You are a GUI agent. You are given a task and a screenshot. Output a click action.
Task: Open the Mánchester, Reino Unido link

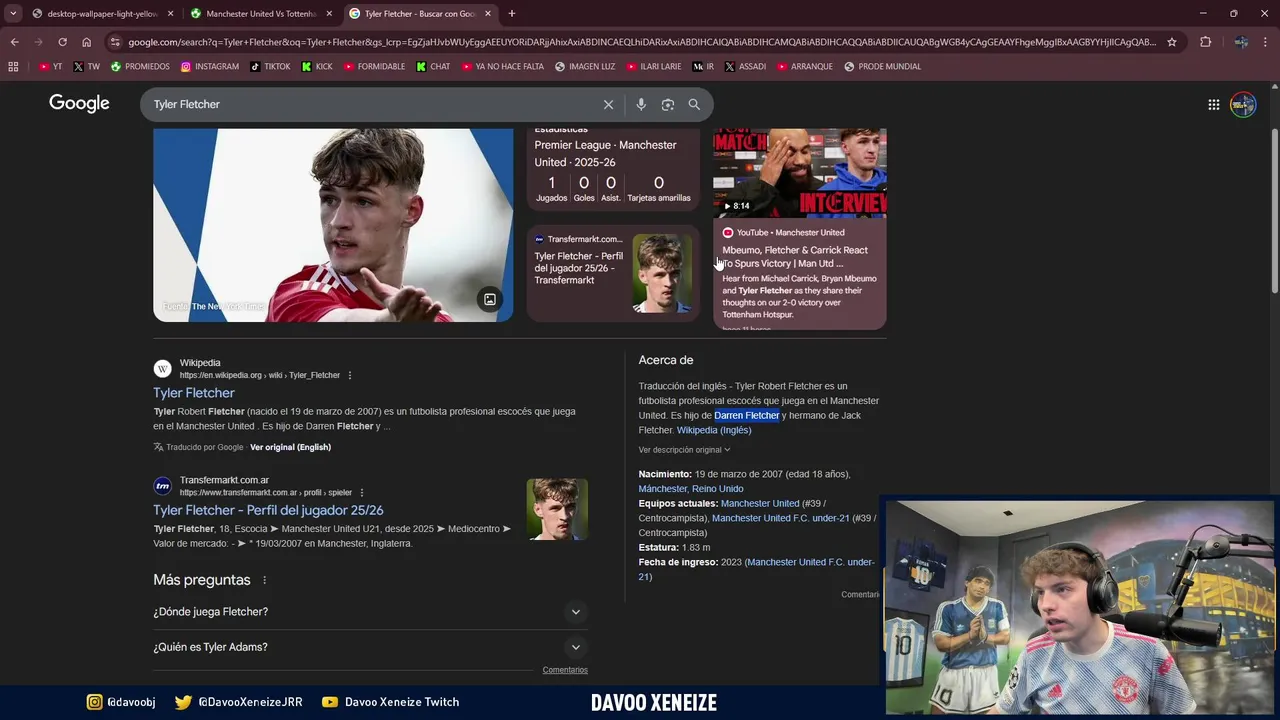point(691,489)
